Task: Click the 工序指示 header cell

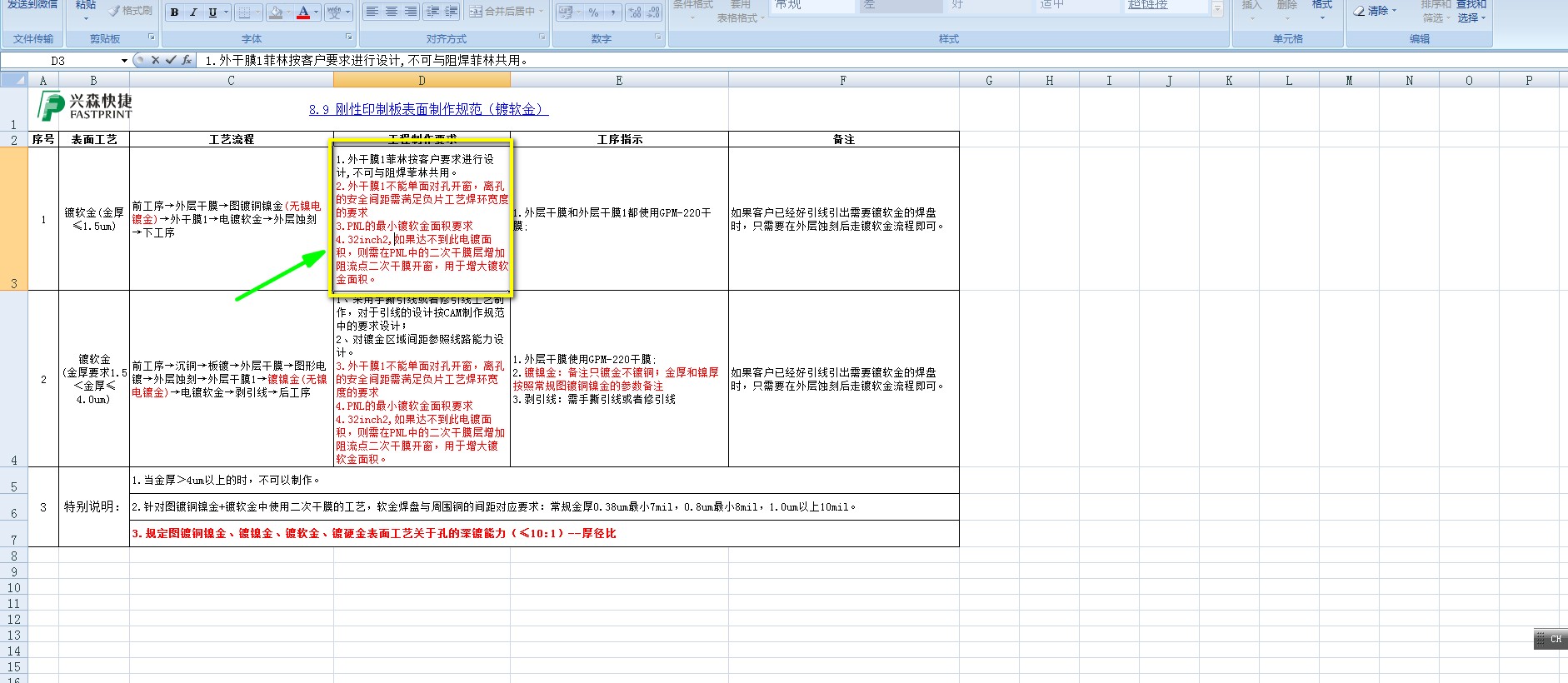Action: tap(619, 139)
